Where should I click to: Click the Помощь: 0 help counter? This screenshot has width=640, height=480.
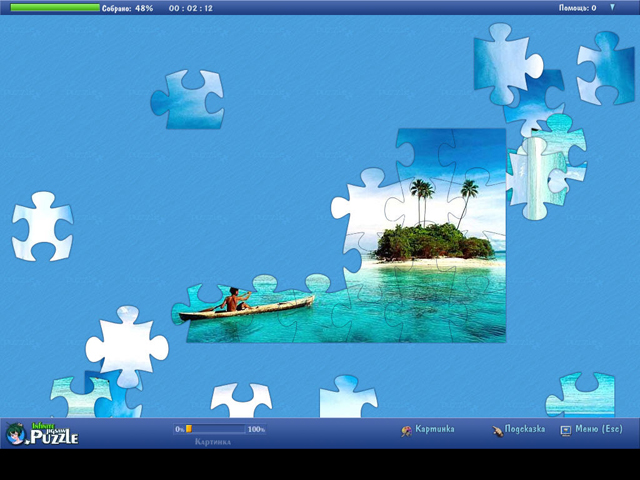tap(578, 8)
